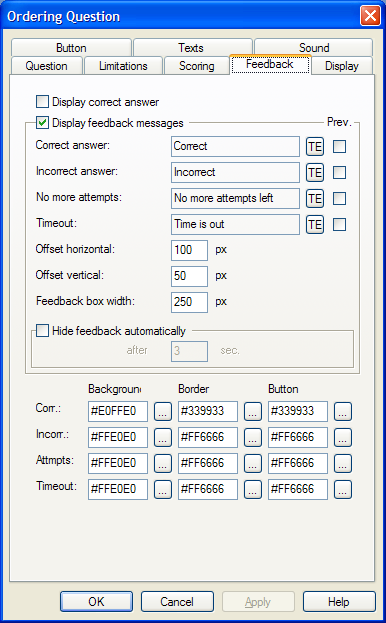Browse Incorr. border color
The height and width of the screenshot is (623, 386).
point(253,437)
